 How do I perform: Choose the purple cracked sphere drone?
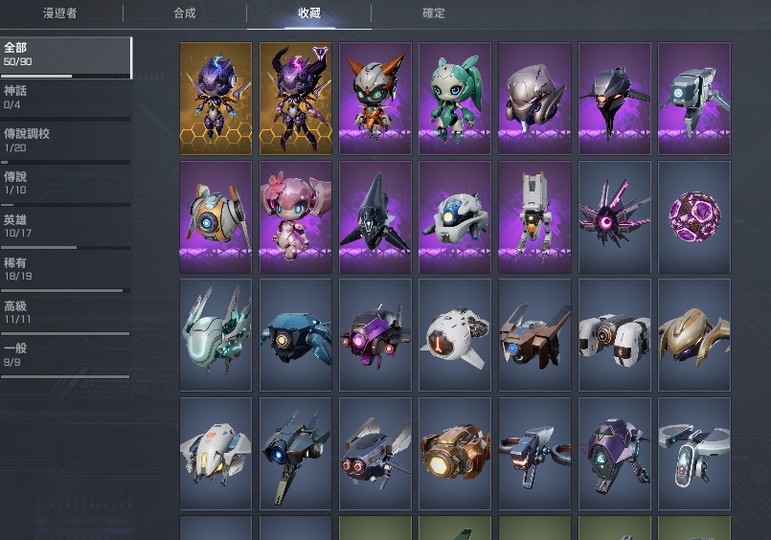(x=694, y=217)
